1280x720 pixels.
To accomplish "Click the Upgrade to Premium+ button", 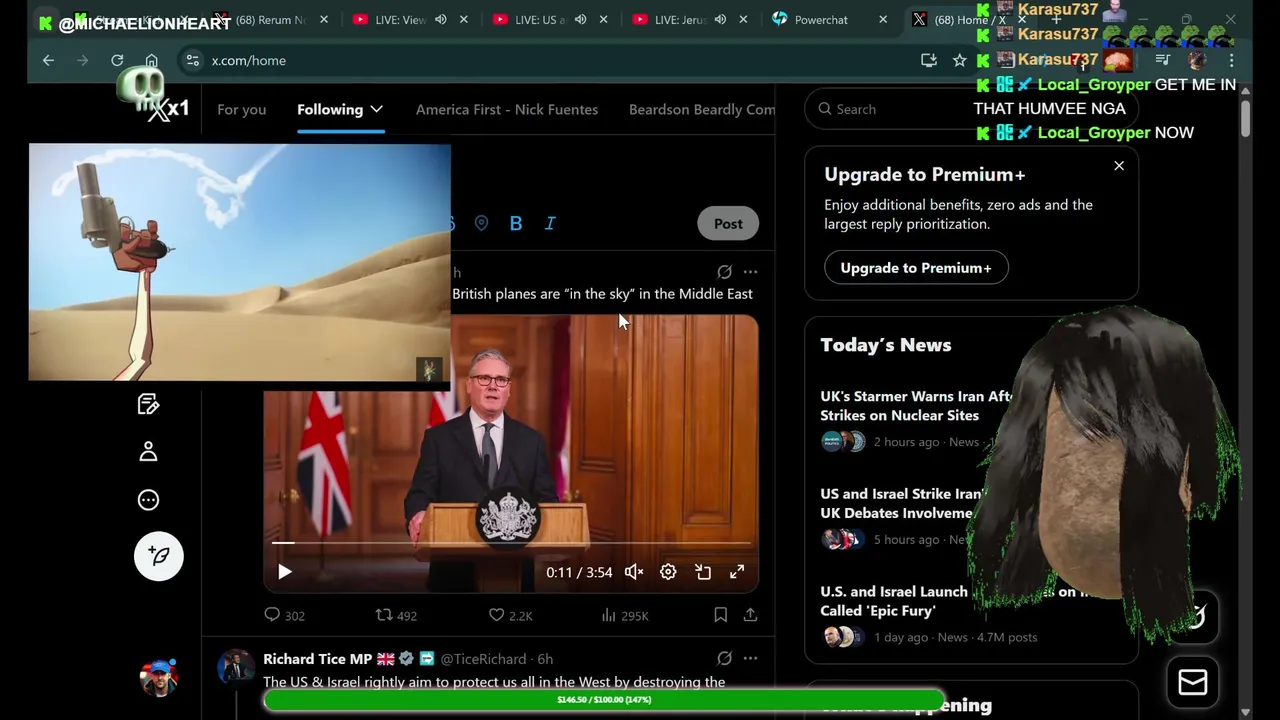I will [x=916, y=268].
